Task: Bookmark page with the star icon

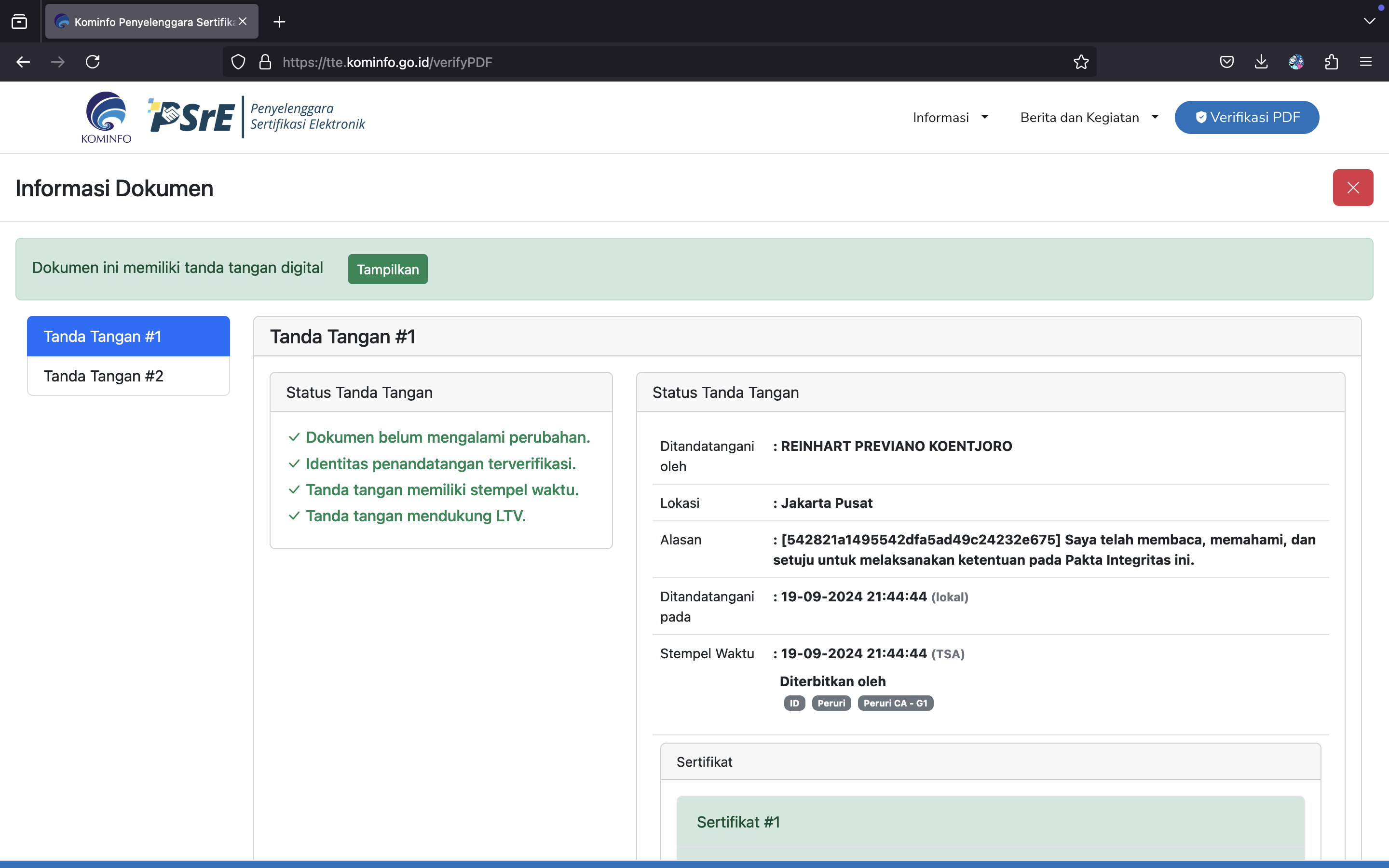Action: 1081,62
